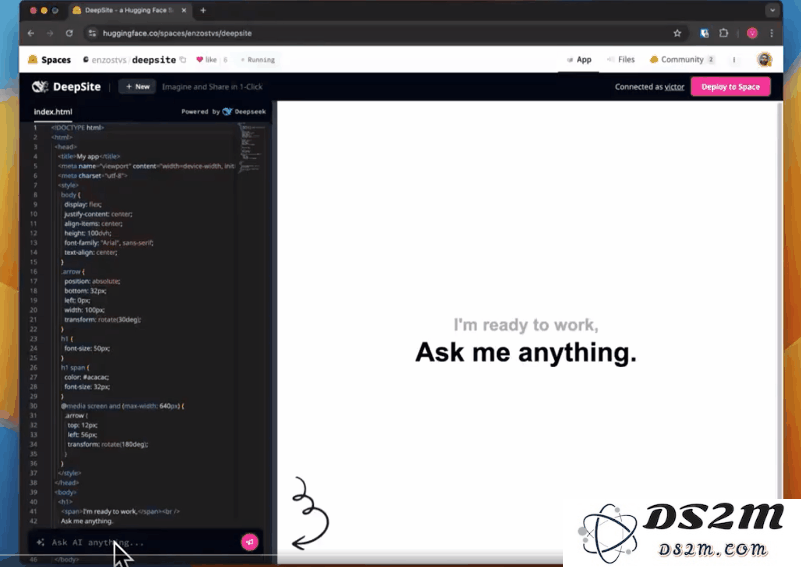Click preview heading Ask me anything.
This screenshot has width=801, height=567.
tap(526, 352)
